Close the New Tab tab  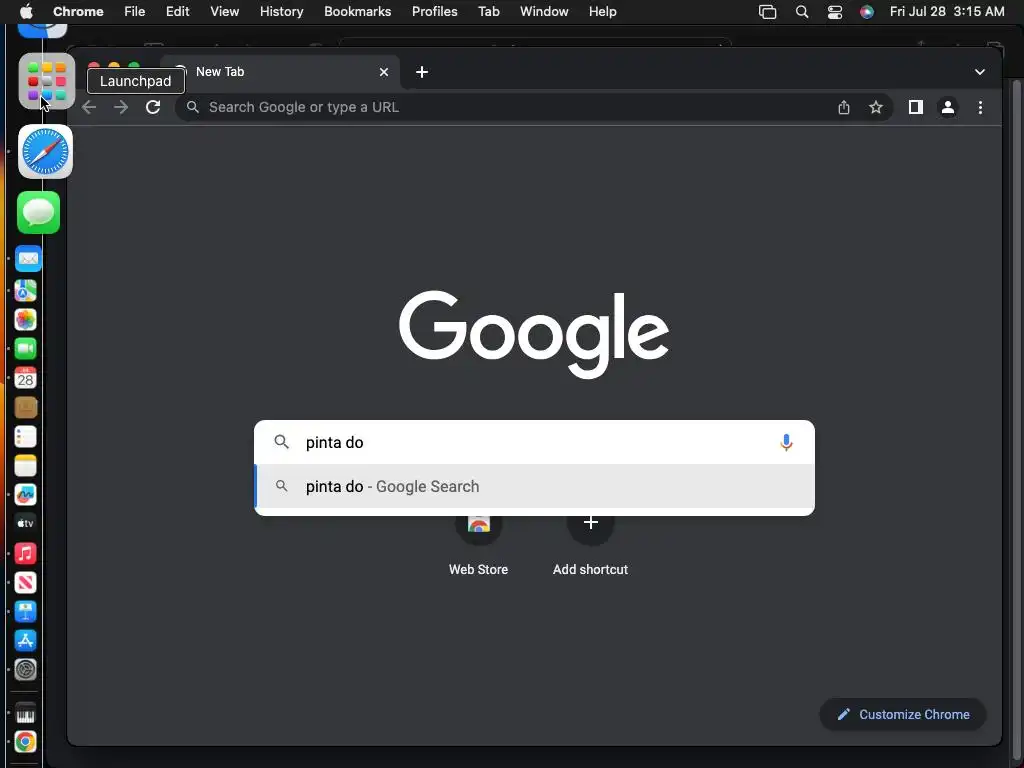click(384, 72)
